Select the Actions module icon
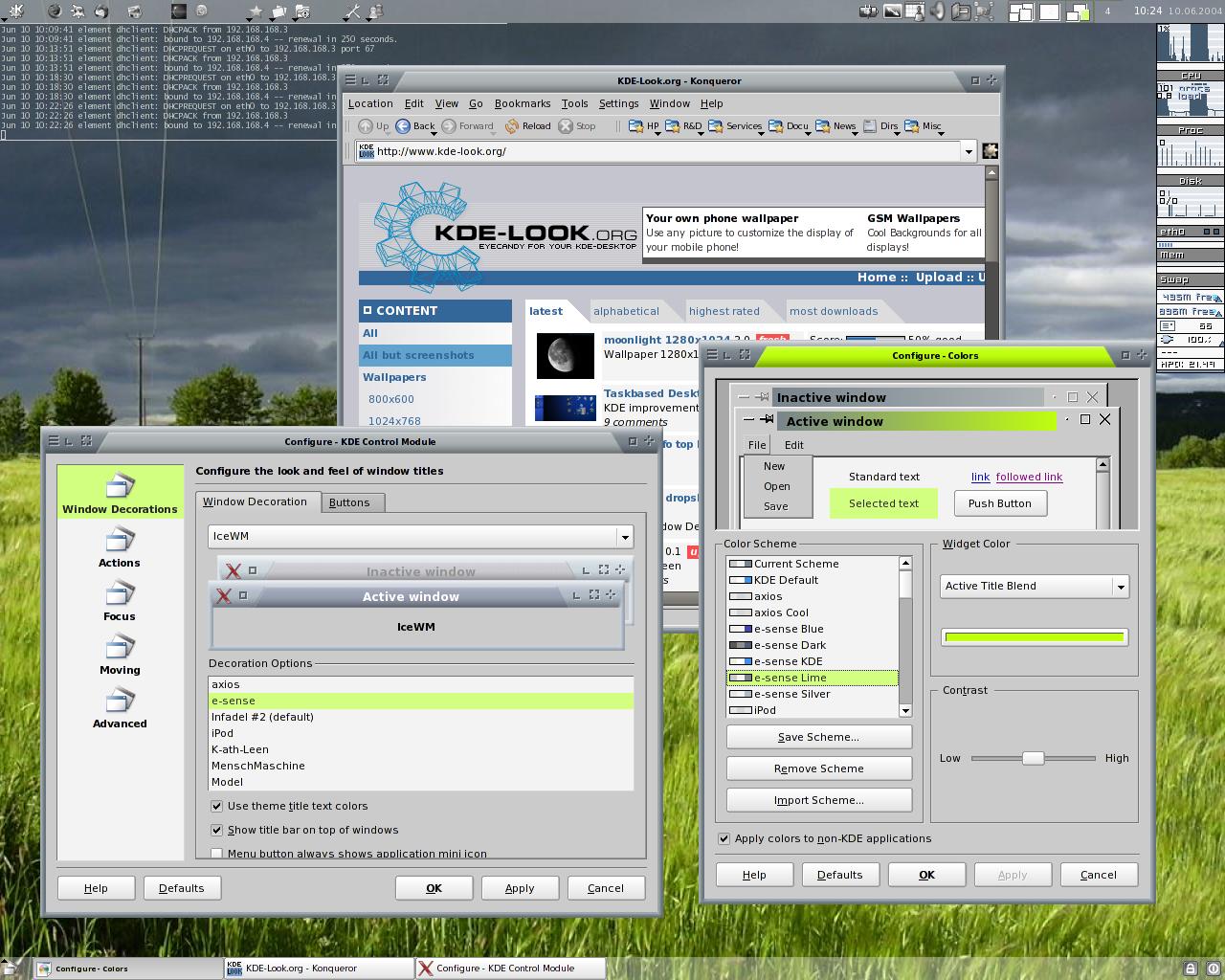The height and width of the screenshot is (980, 1225). pos(120,547)
